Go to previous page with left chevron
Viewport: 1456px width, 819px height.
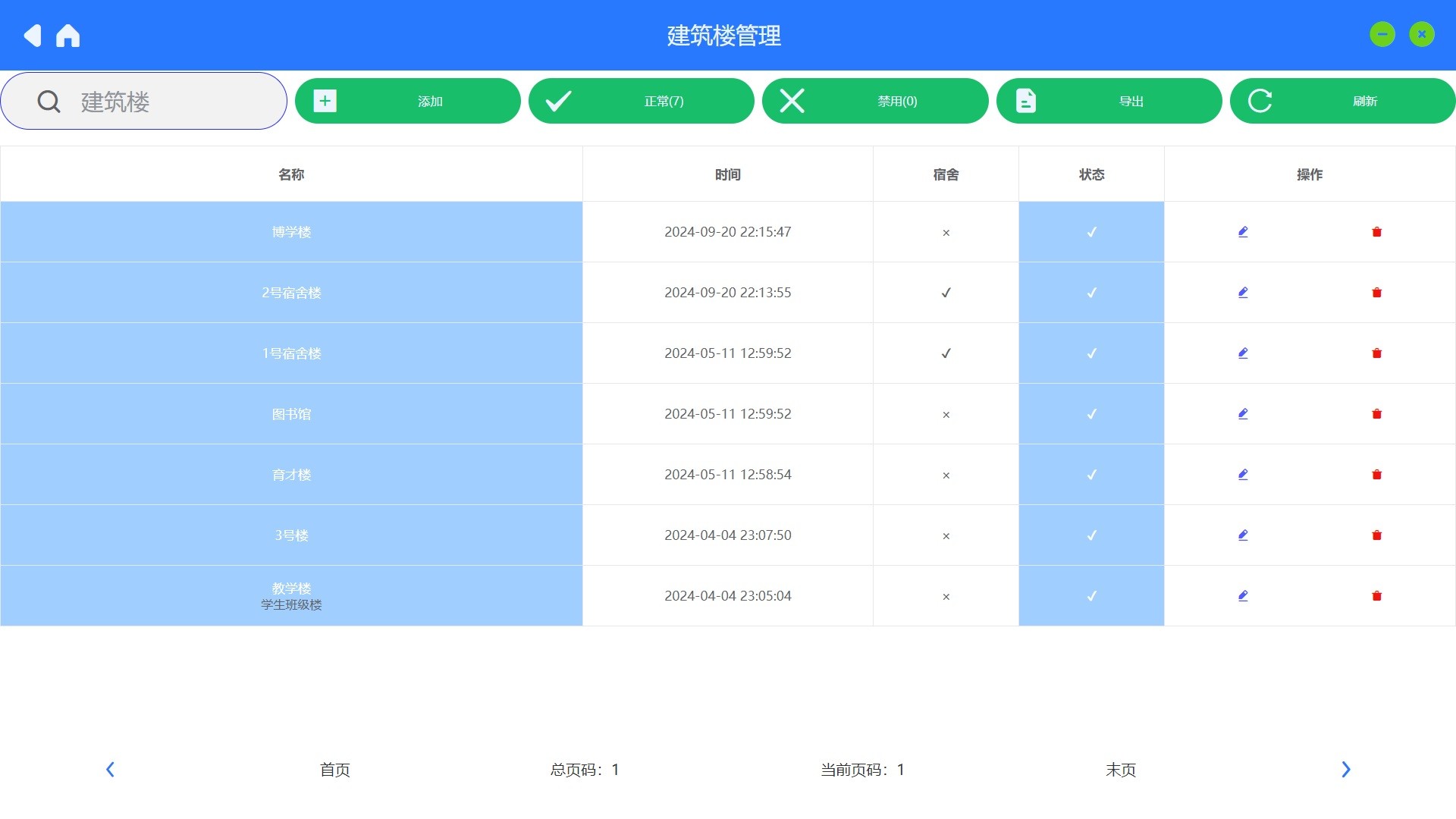click(x=110, y=770)
